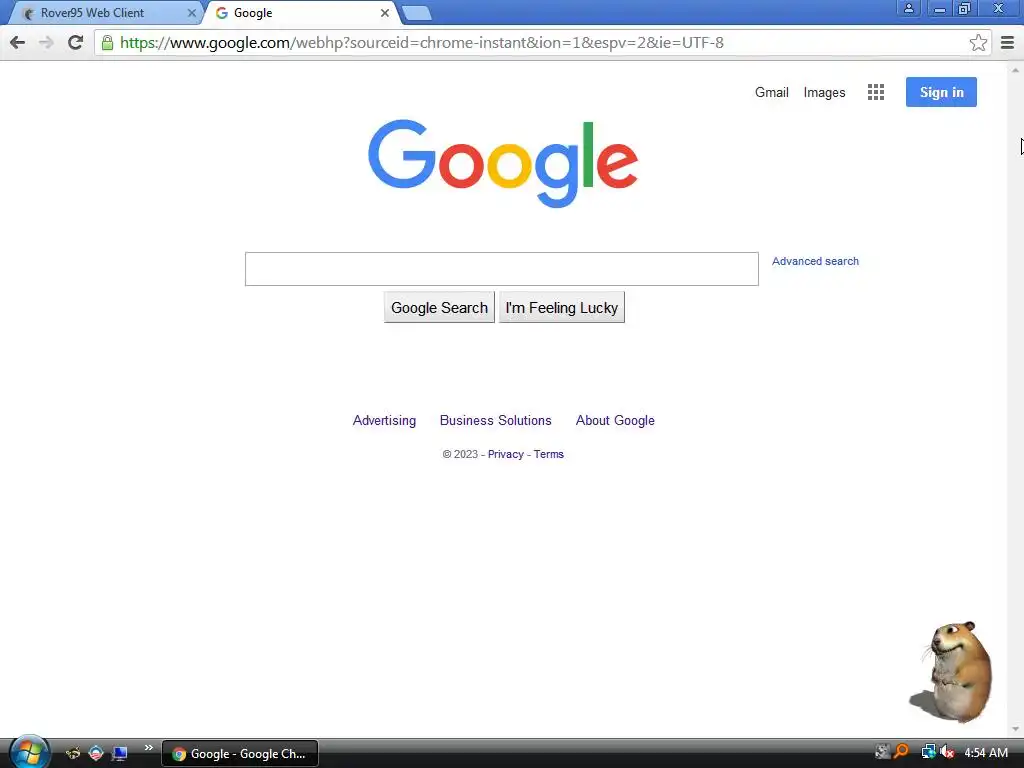
Task: Click the Rover hamster assistant
Action: click(953, 671)
